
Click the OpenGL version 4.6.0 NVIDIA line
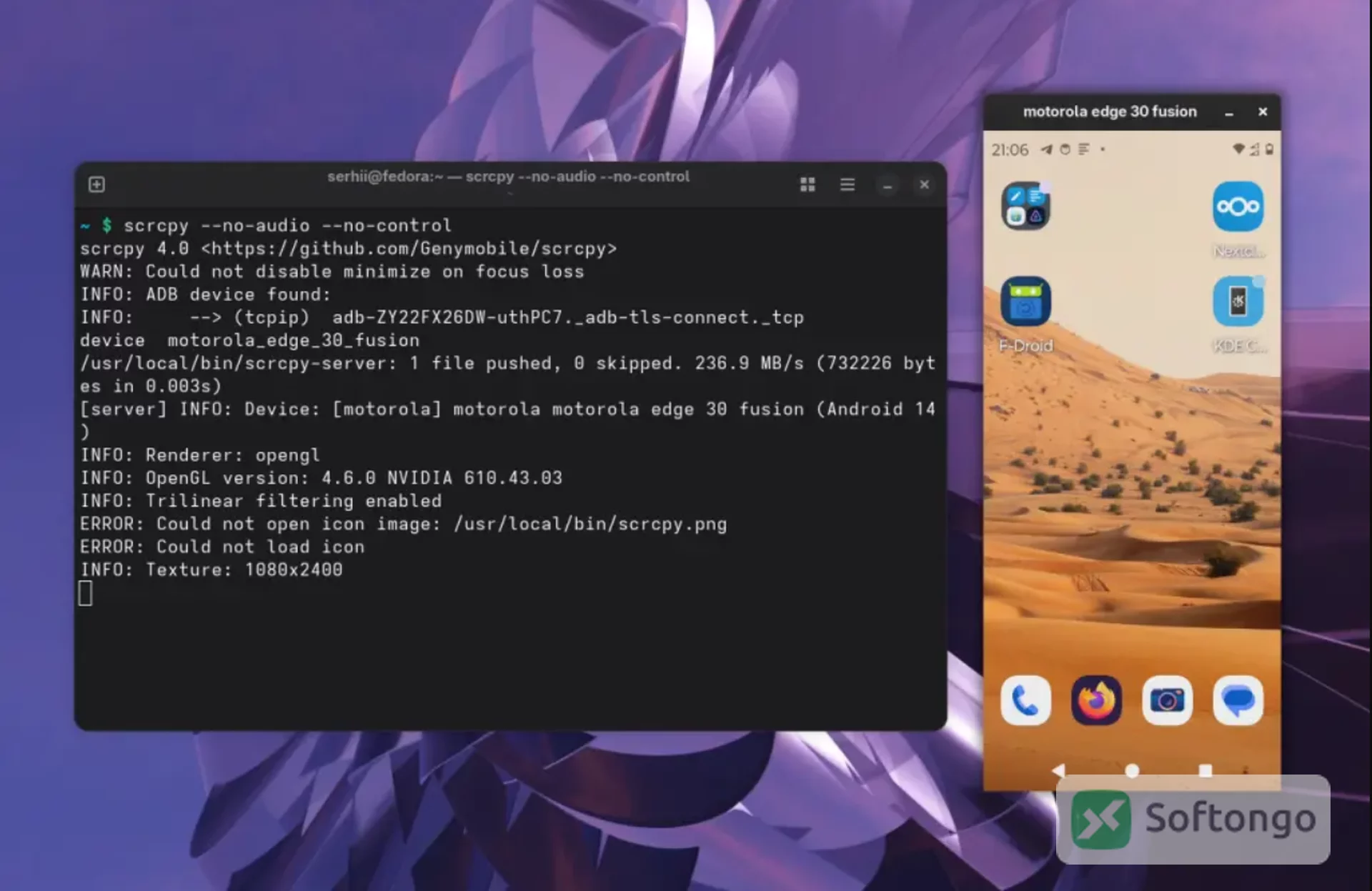pyautogui.click(x=321, y=478)
